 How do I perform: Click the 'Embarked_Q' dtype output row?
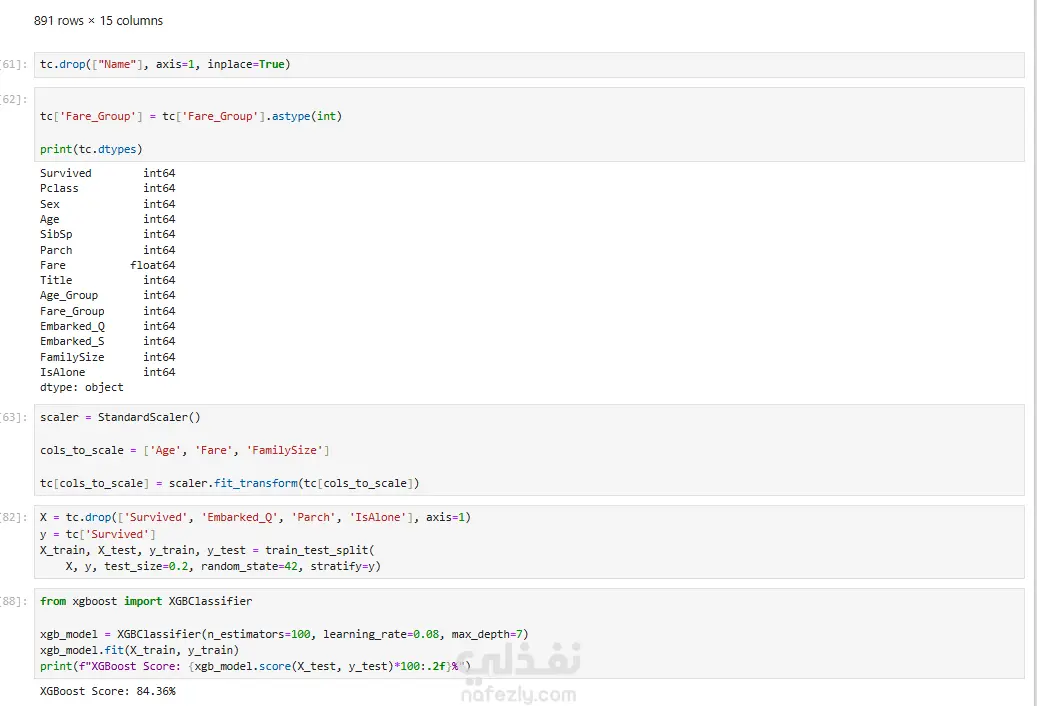(x=108, y=327)
